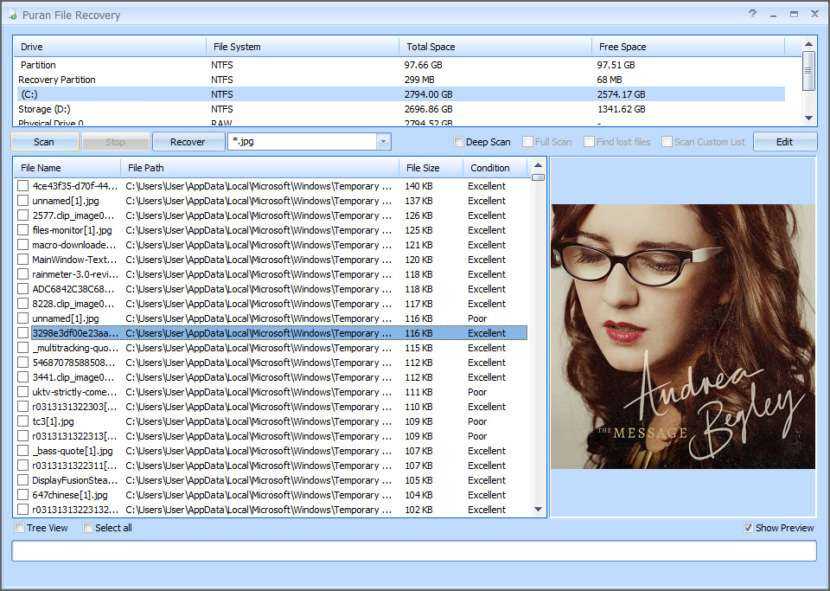The width and height of the screenshot is (830, 591).
Task: Click the file list scroll-down arrow
Action: [x=538, y=509]
